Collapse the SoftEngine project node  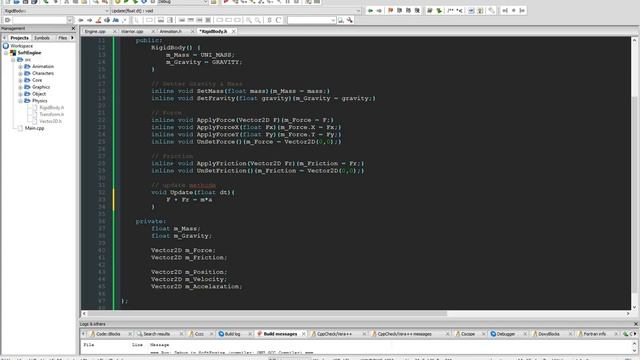coord(6,53)
